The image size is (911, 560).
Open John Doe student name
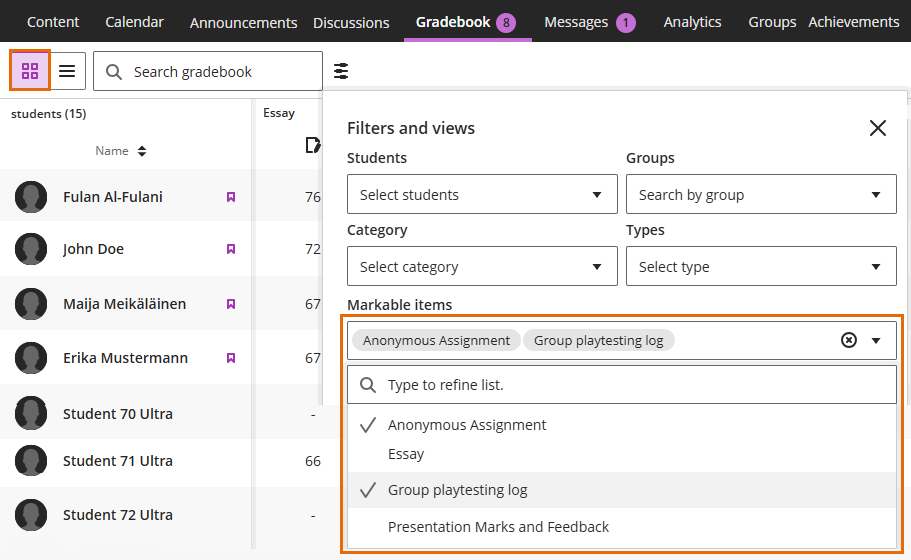coord(93,249)
